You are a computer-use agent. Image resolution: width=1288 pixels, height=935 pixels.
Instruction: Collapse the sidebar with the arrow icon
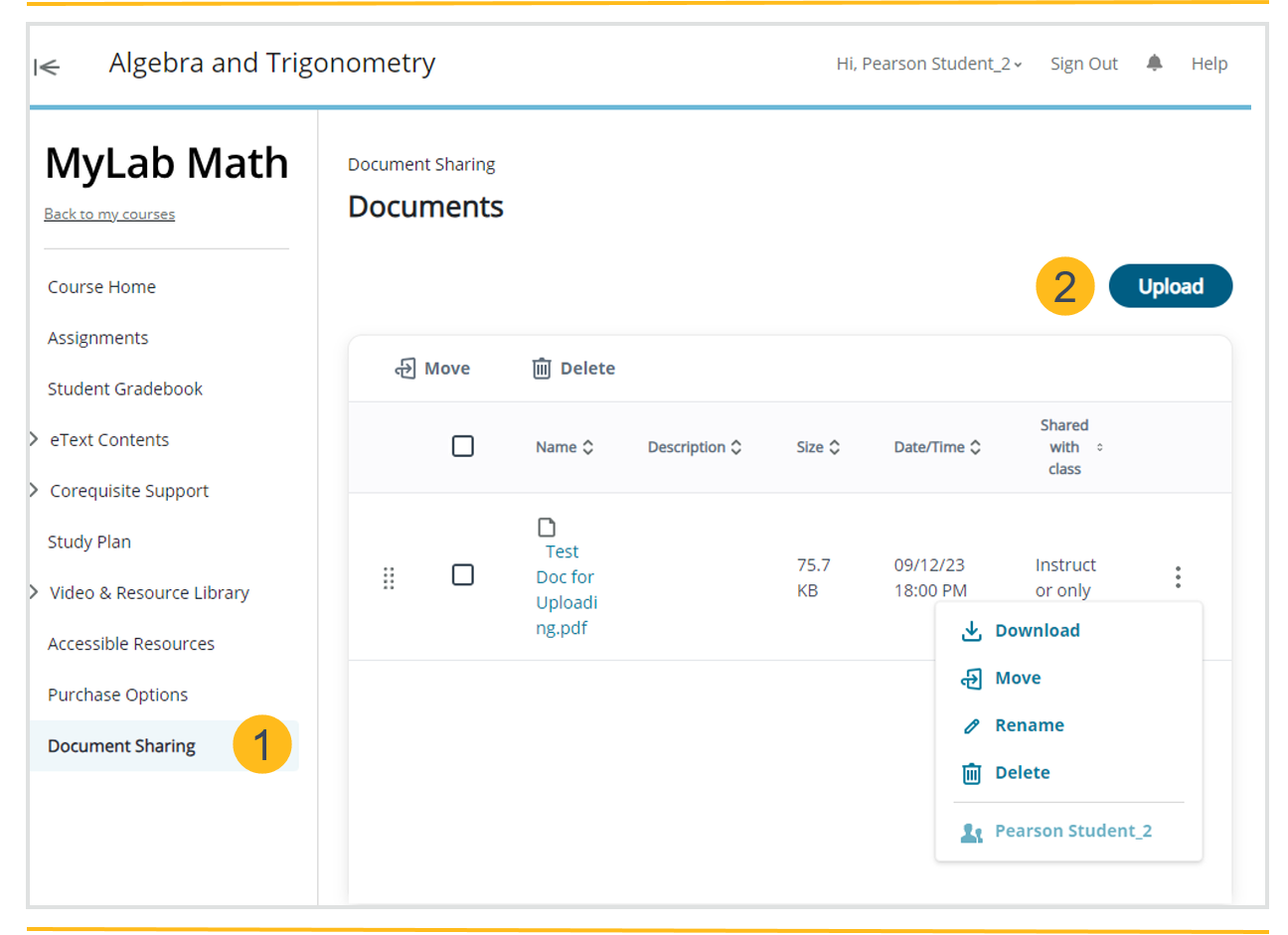tap(47, 67)
